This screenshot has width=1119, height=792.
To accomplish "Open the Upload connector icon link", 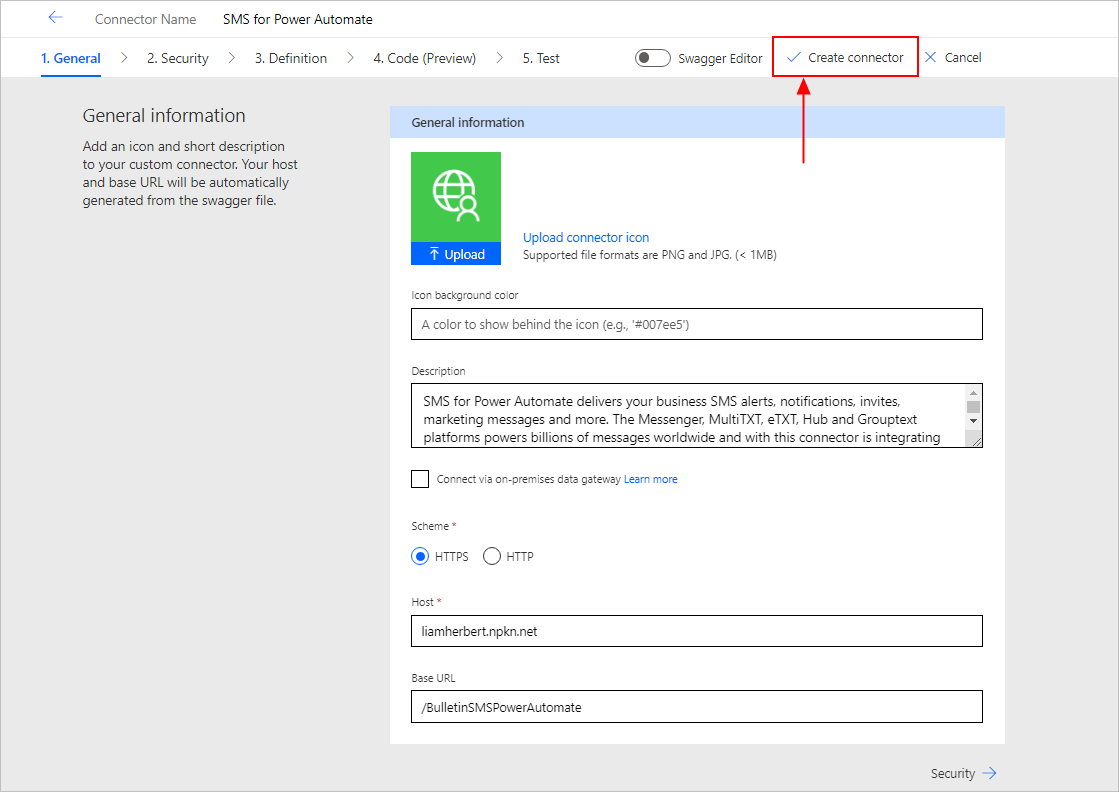I will 586,238.
